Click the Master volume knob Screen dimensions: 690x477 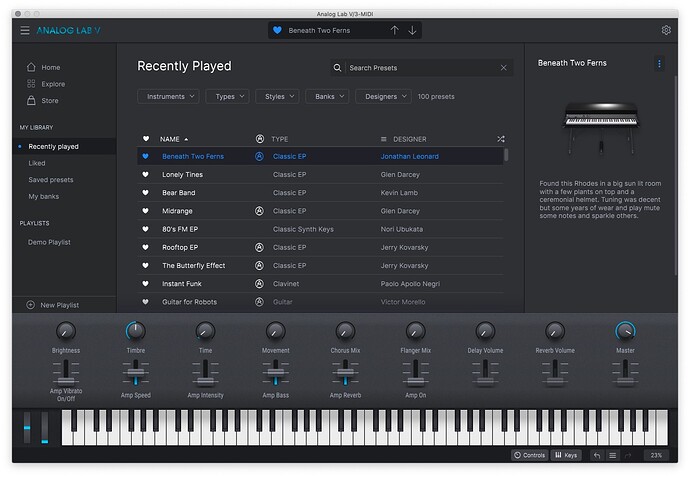click(625, 331)
